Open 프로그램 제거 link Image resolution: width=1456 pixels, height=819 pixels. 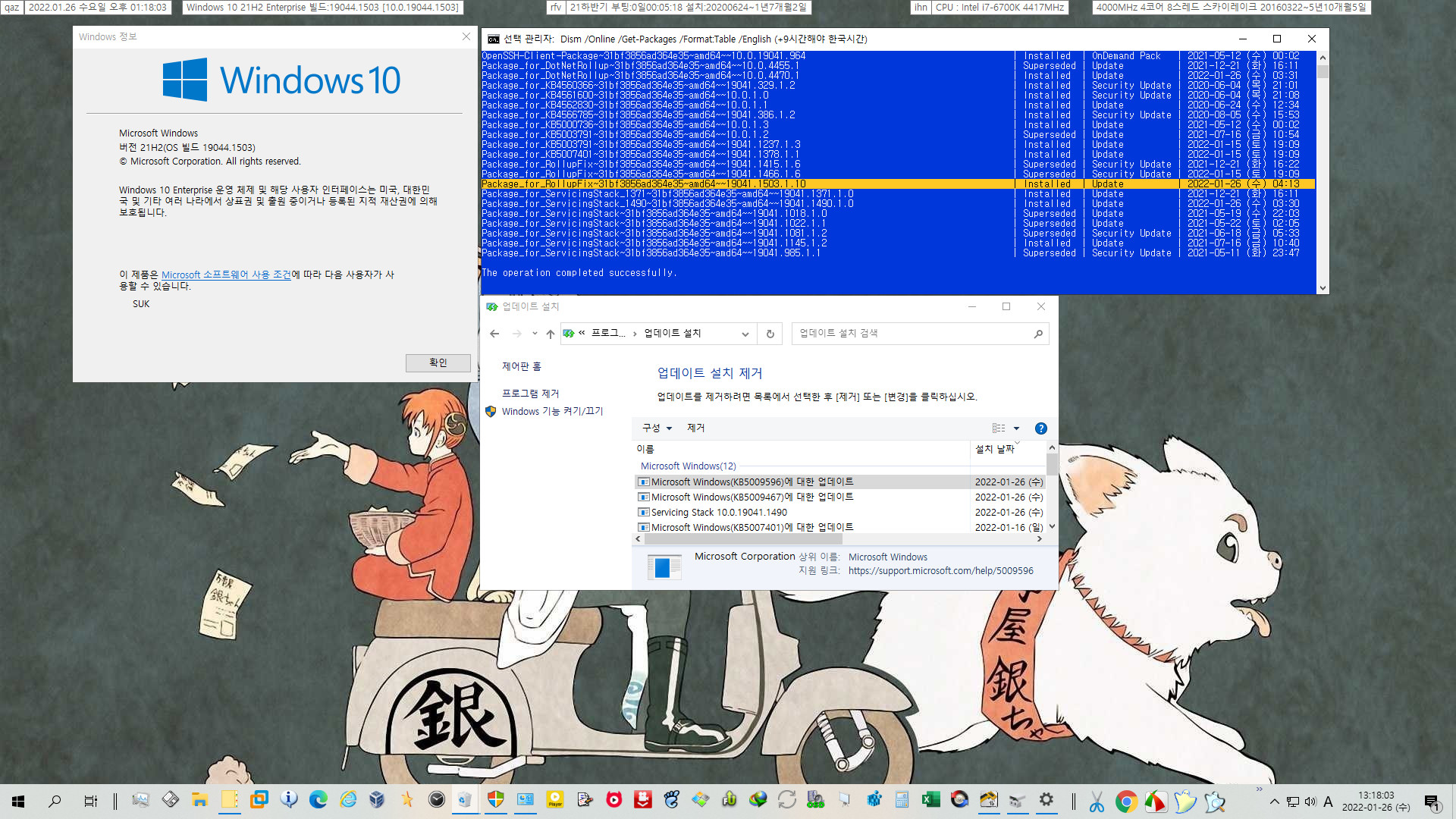(x=530, y=394)
